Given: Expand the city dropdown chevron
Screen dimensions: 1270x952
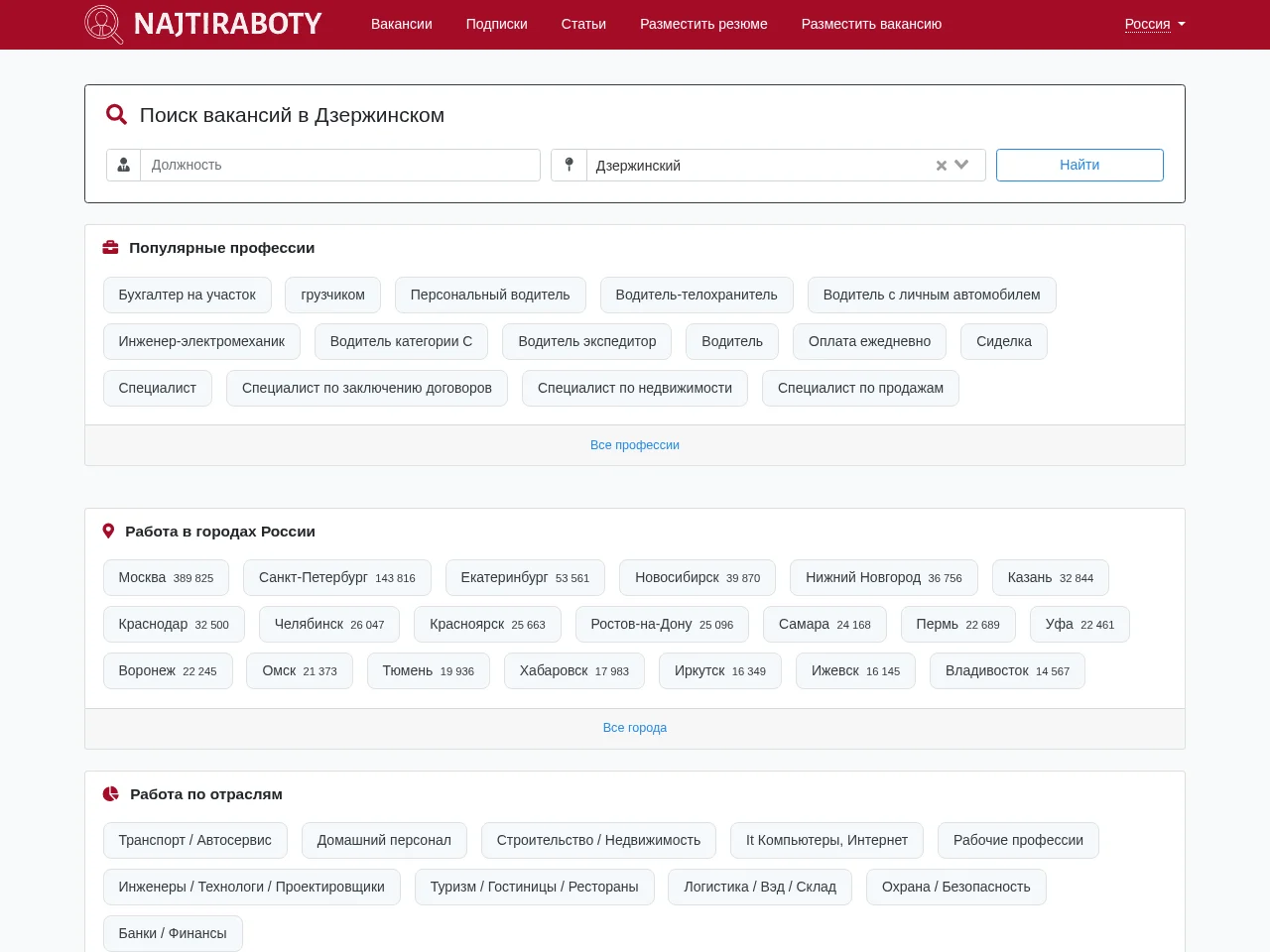Looking at the screenshot, I should click(961, 165).
